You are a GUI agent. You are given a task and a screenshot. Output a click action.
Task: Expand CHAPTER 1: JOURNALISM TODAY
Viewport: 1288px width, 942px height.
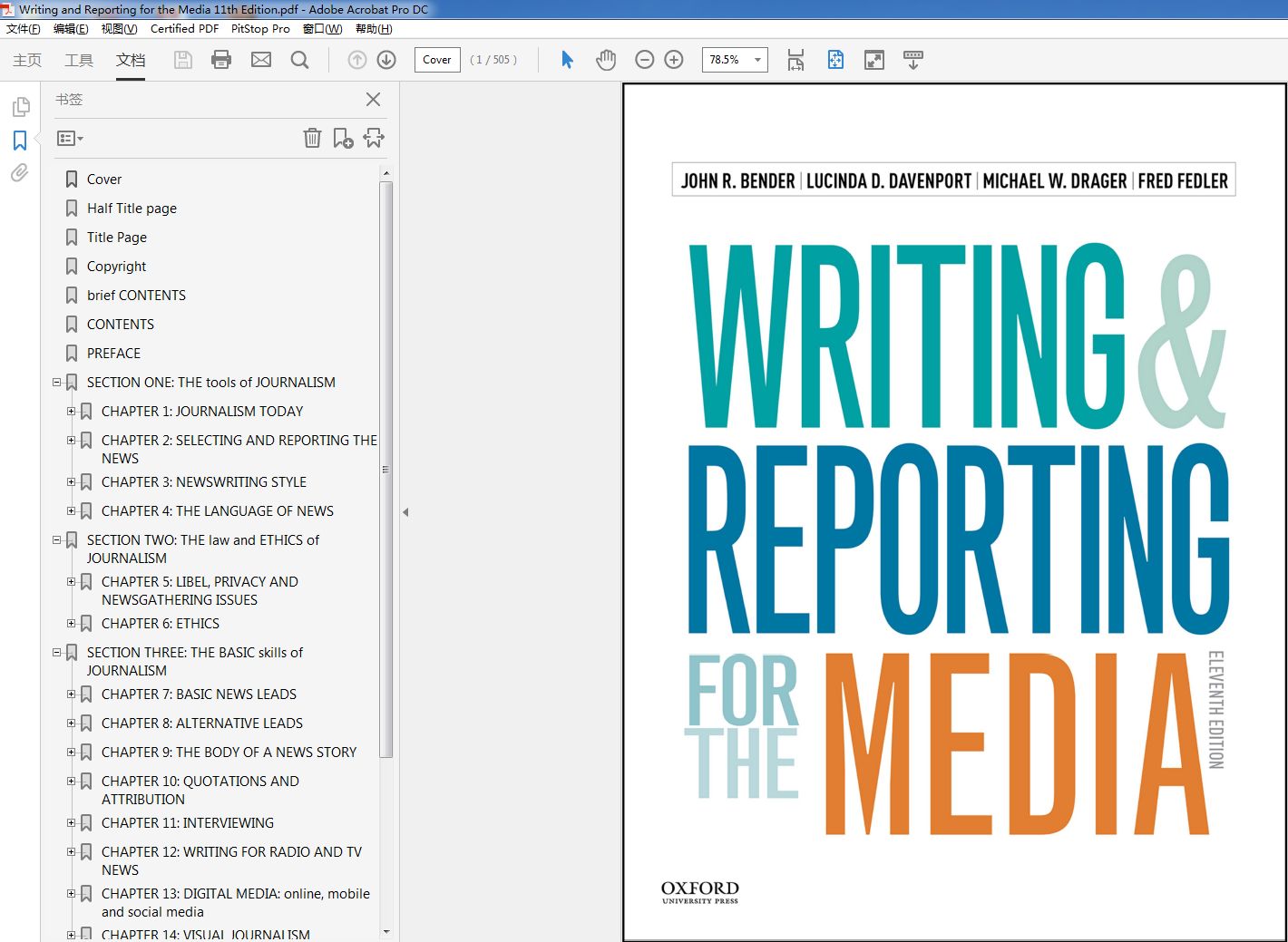(71, 412)
